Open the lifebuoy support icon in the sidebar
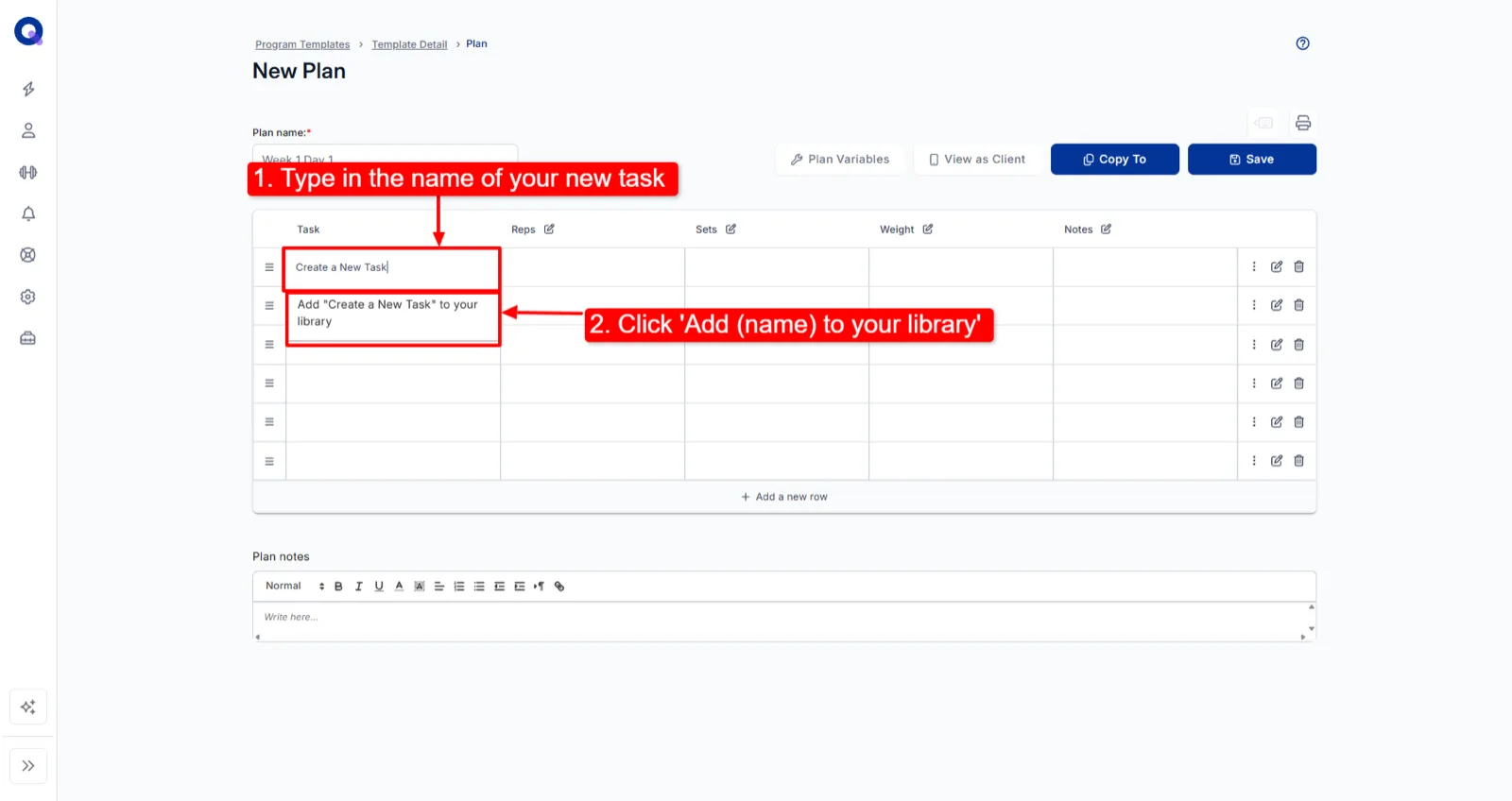 pos(28,255)
